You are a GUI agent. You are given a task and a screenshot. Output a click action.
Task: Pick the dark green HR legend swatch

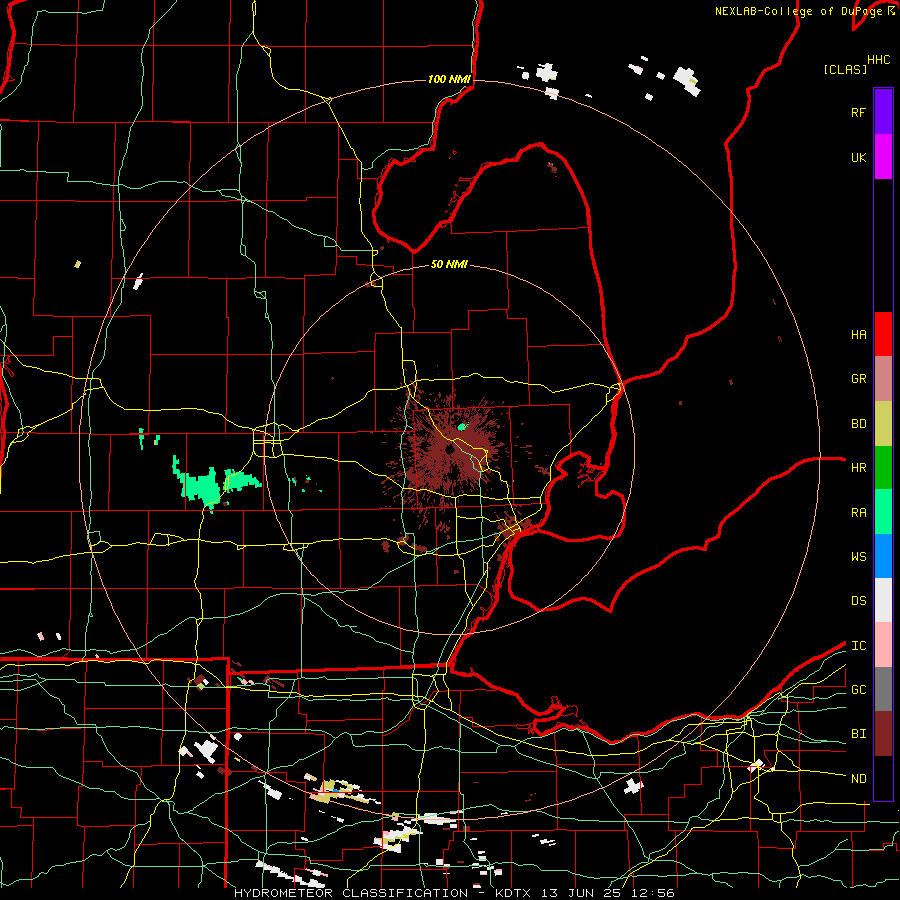[883, 468]
